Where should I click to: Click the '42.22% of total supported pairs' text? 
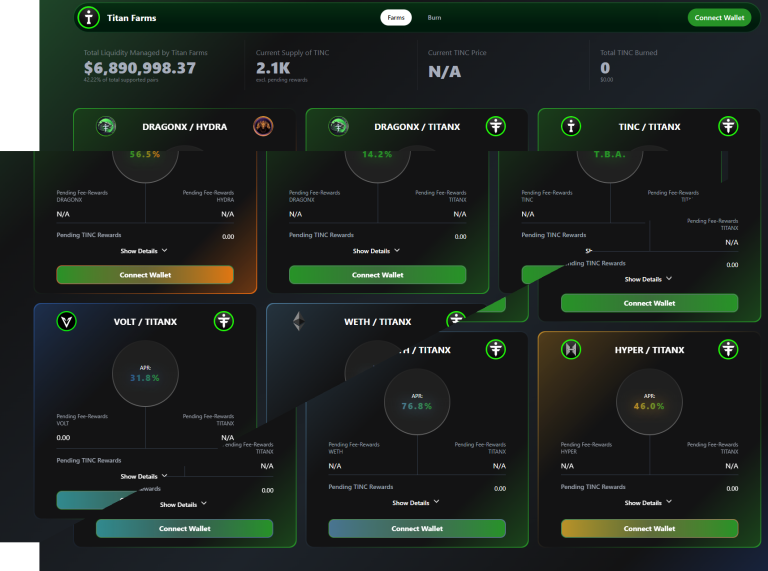pyautogui.click(x=121, y=80)
